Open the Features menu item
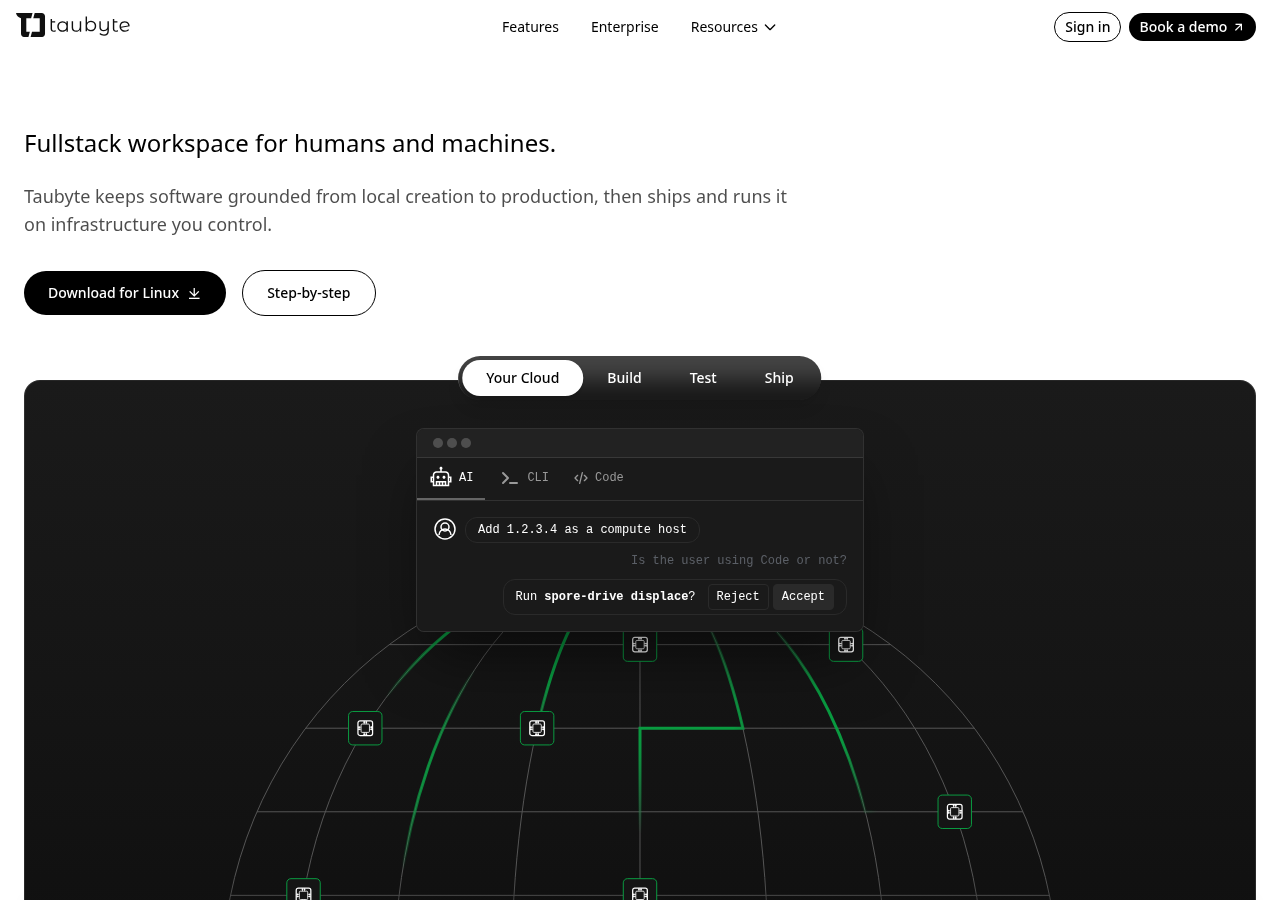The image size is (1280, 900). [530, 27]
